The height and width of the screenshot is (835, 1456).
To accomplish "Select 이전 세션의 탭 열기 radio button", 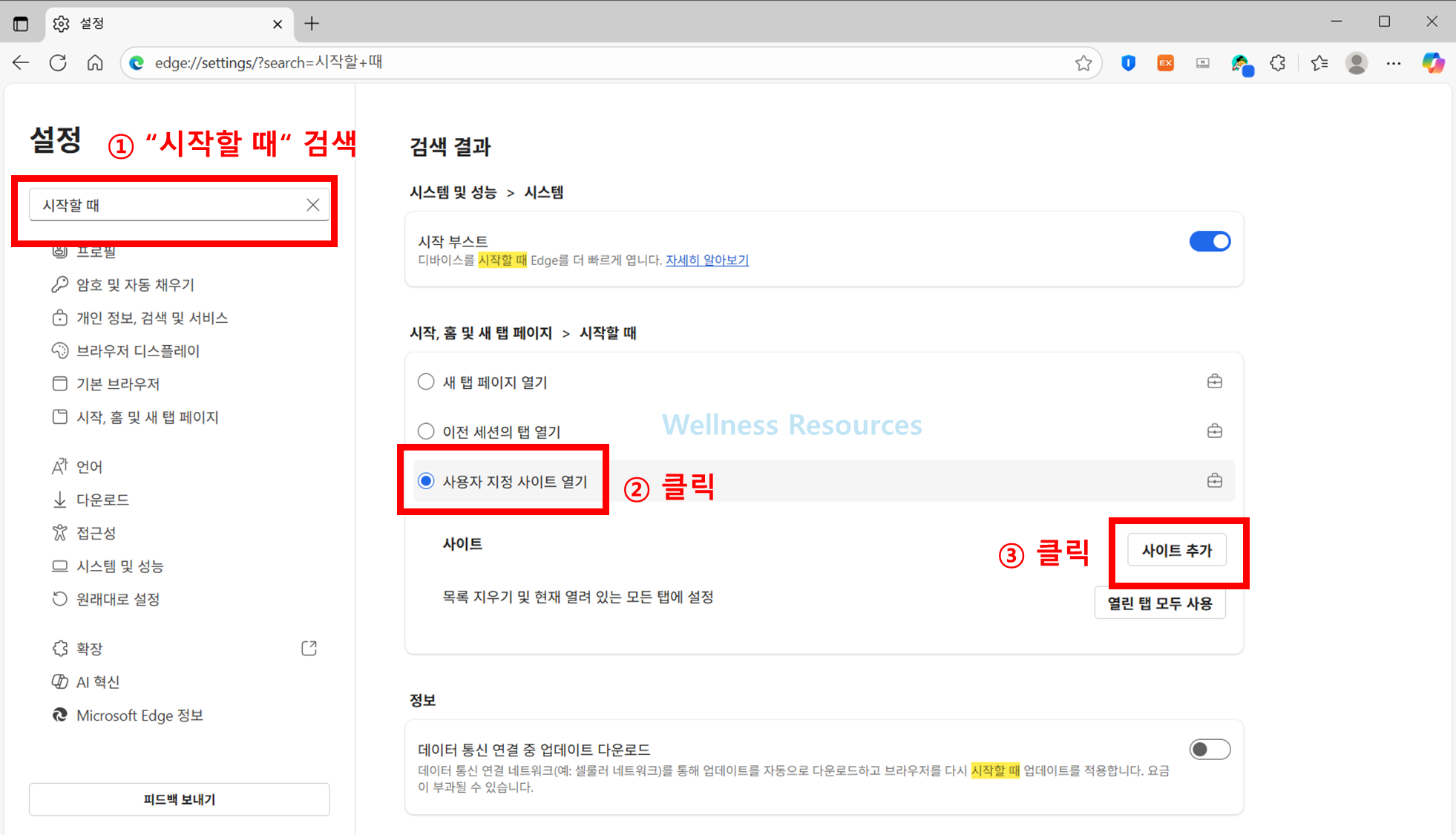I will click(x=426, y=431).
